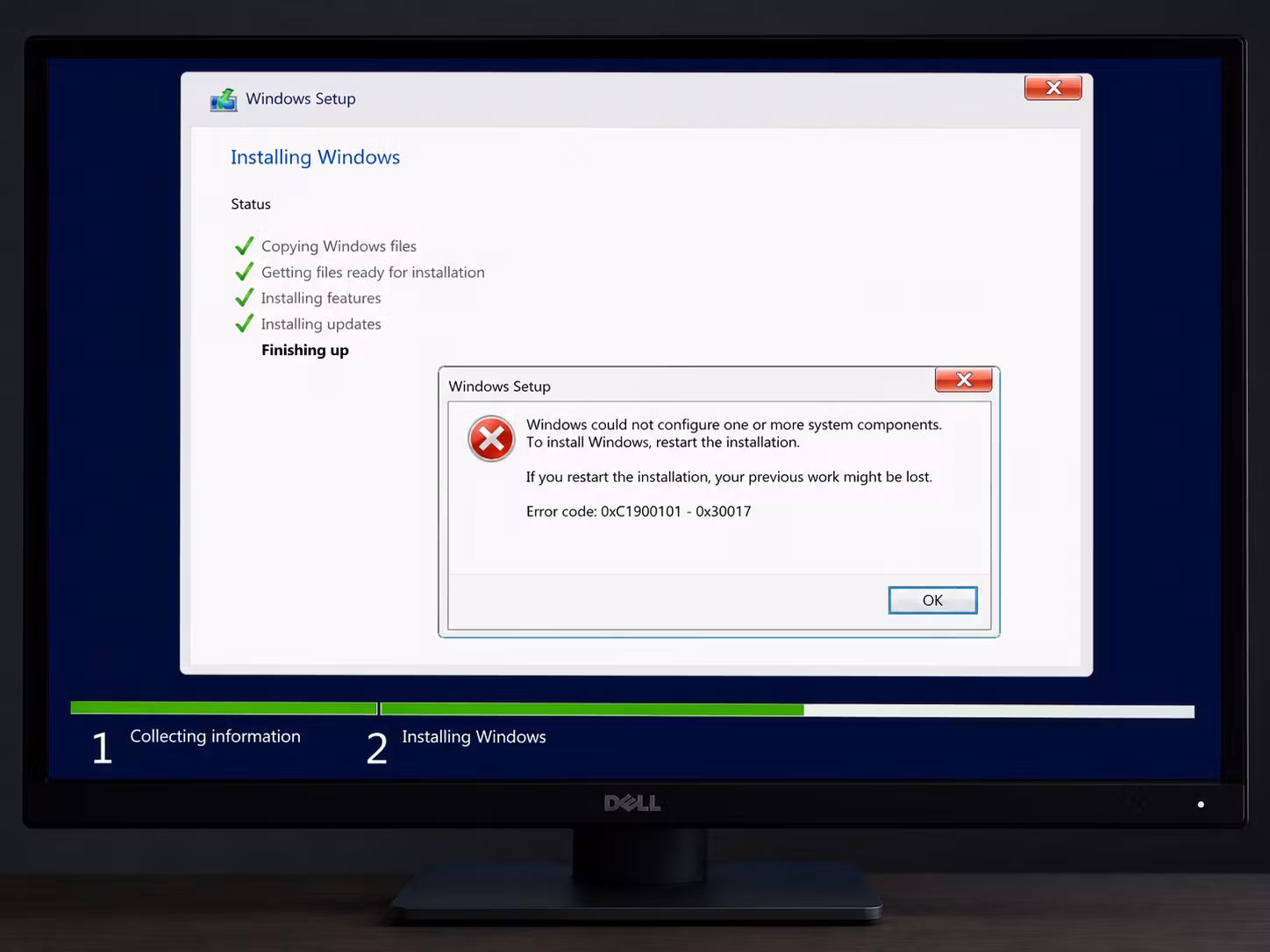Click the "previous work might be lost" warning
Image resolution: width=1270 pixels, height=952 pixels.
coord(729,477)
